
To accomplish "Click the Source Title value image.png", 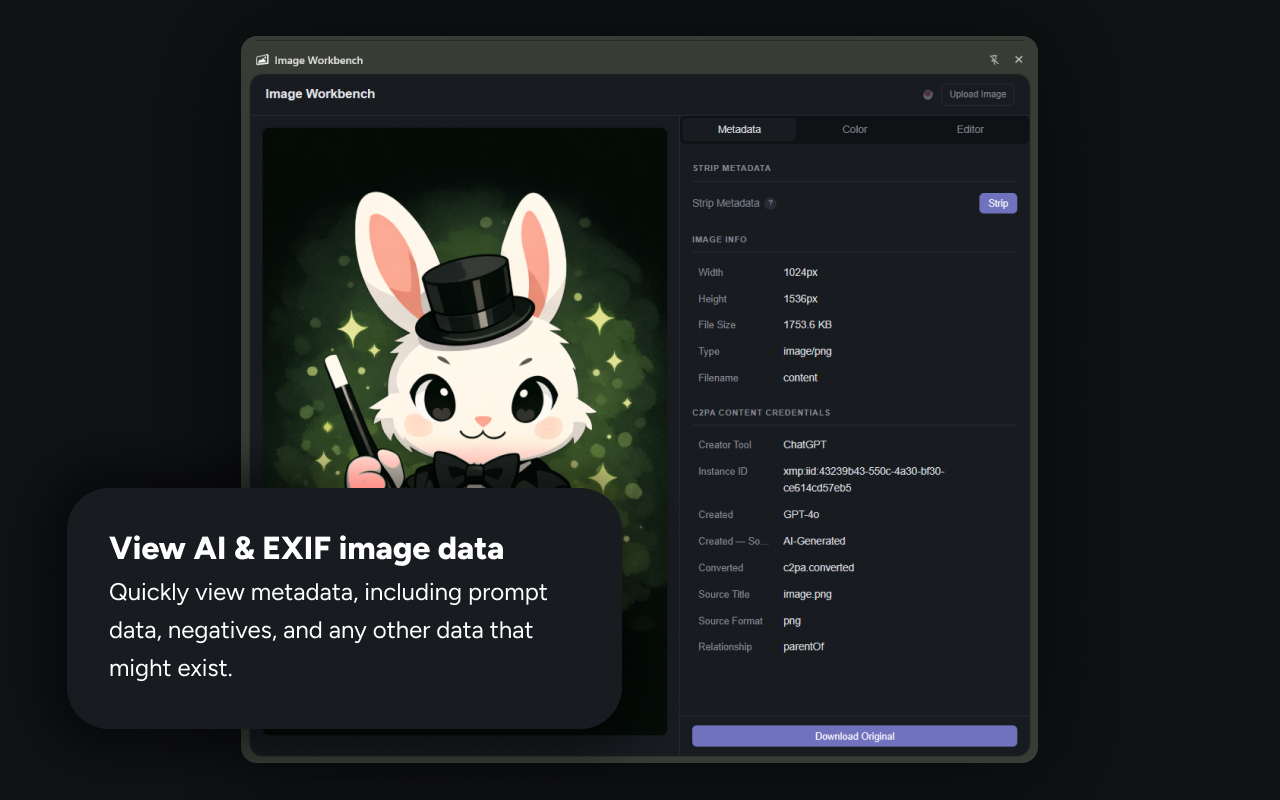I will tap(807, 594).
